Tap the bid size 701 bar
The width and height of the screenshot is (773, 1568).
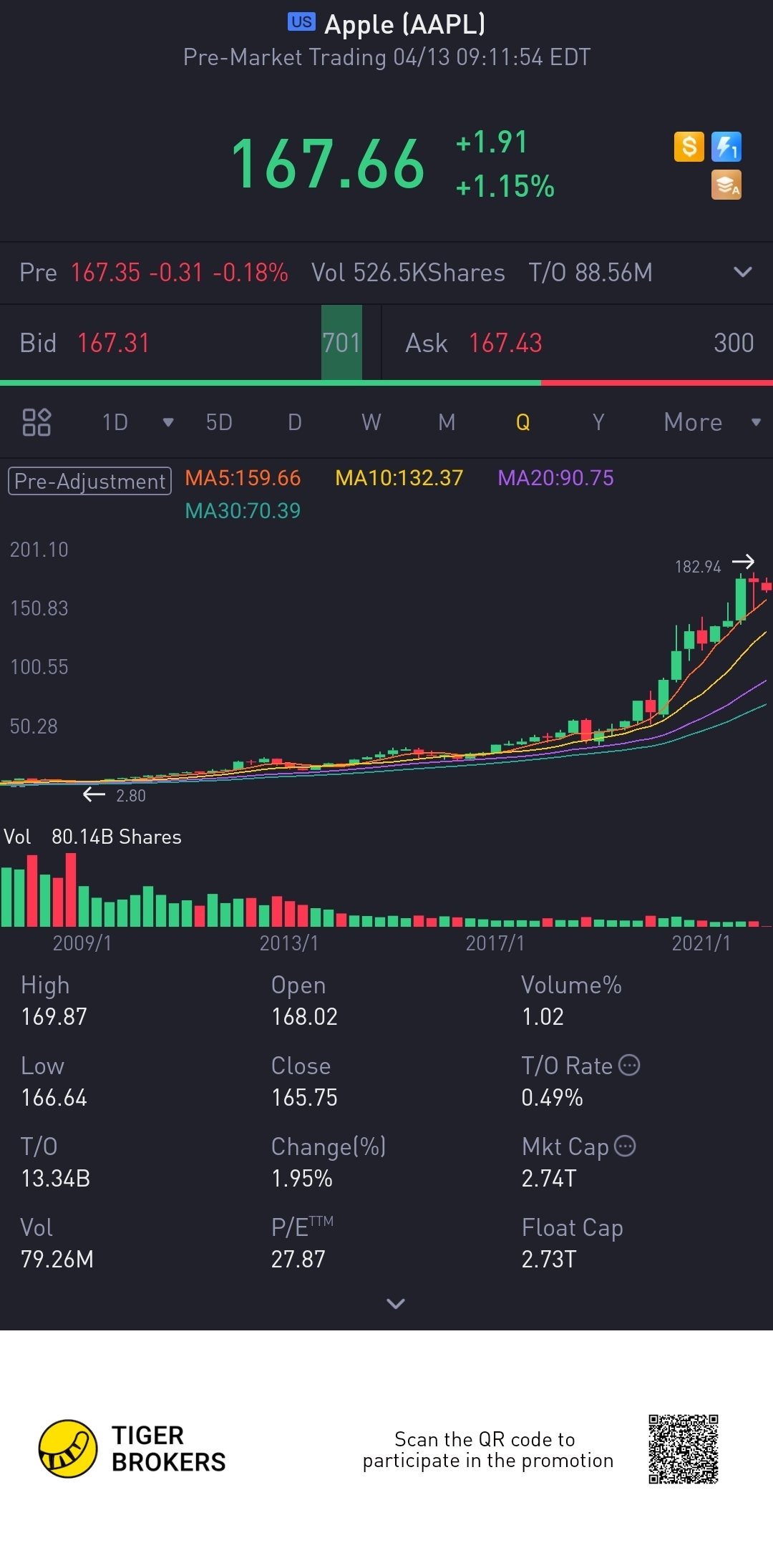click(341, 343)
